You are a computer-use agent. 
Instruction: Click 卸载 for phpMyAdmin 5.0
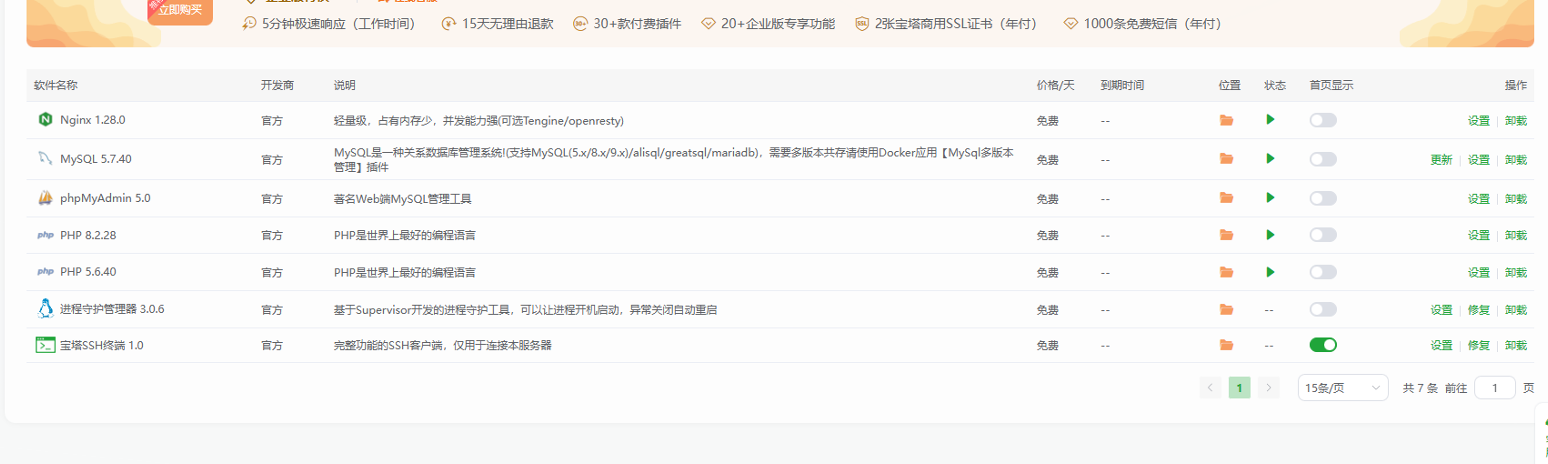tap(1516, 198)
